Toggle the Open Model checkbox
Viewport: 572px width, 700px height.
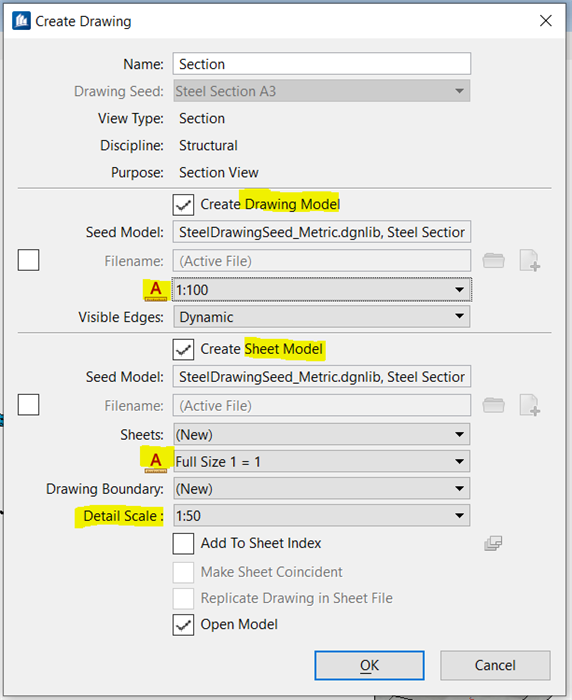point(183,625)
